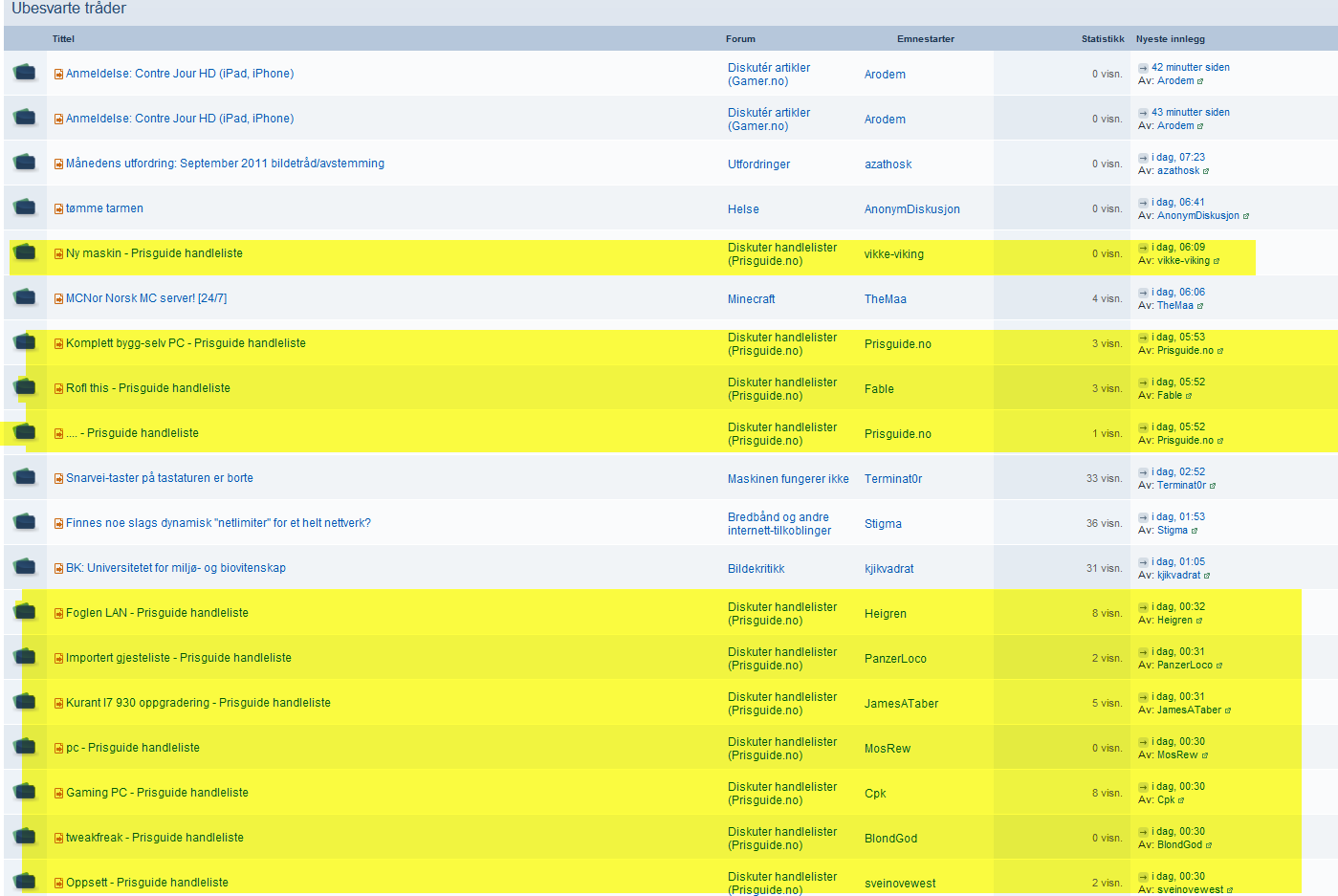Click thread status icon beside 'Snarvei-taster på tastaturen'
This screenshot has width=1338, height=896.
tap(25, 477)
